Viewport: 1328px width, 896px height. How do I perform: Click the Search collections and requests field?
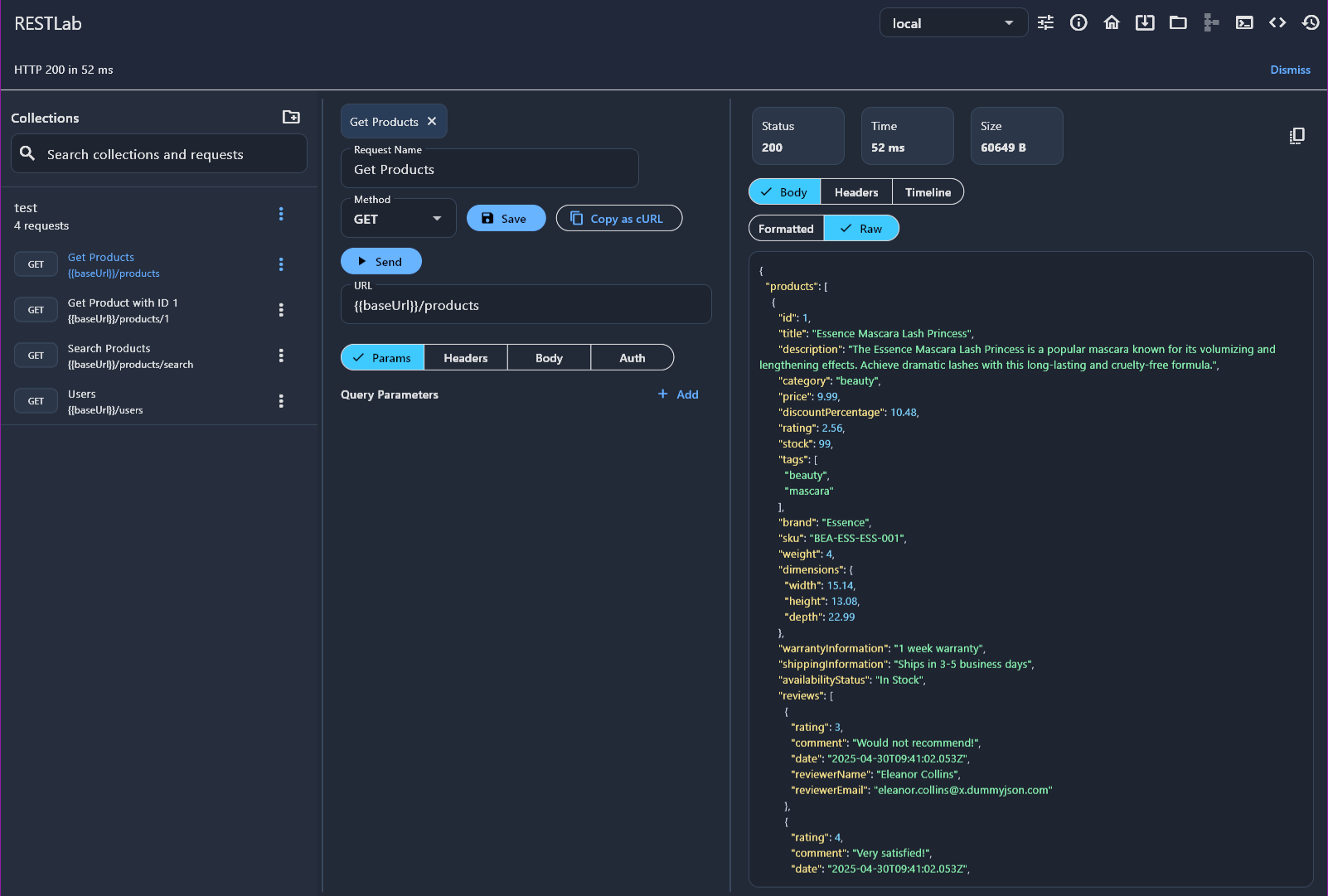point(159,154)
